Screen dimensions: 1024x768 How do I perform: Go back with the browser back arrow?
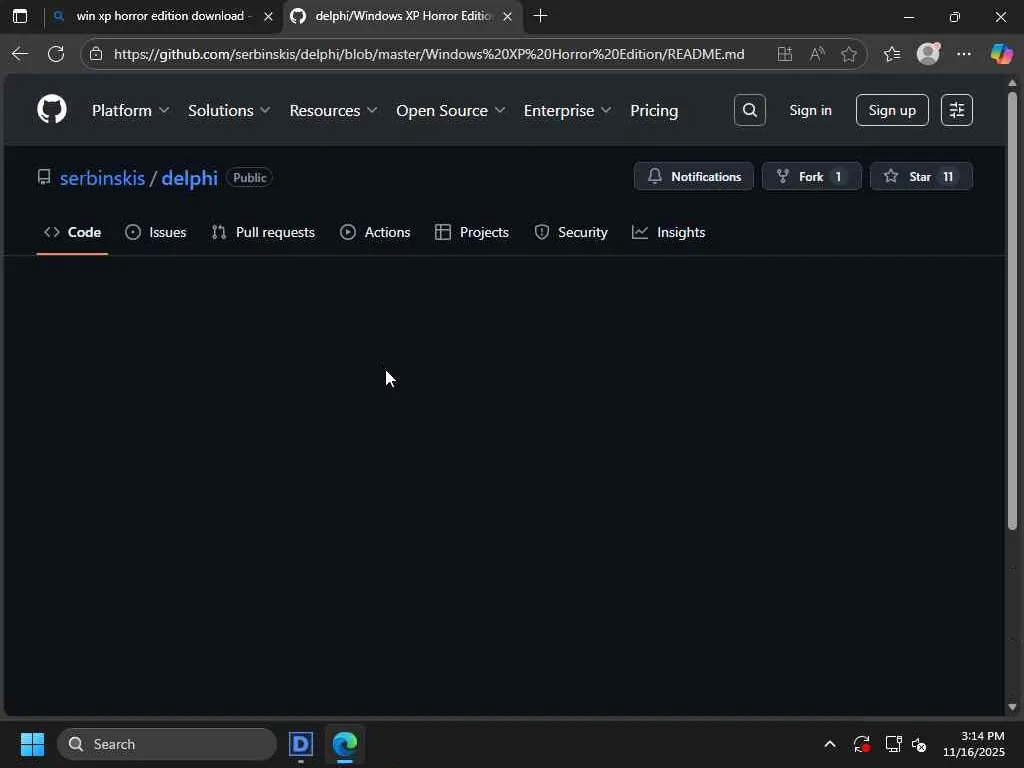point(20,54)
